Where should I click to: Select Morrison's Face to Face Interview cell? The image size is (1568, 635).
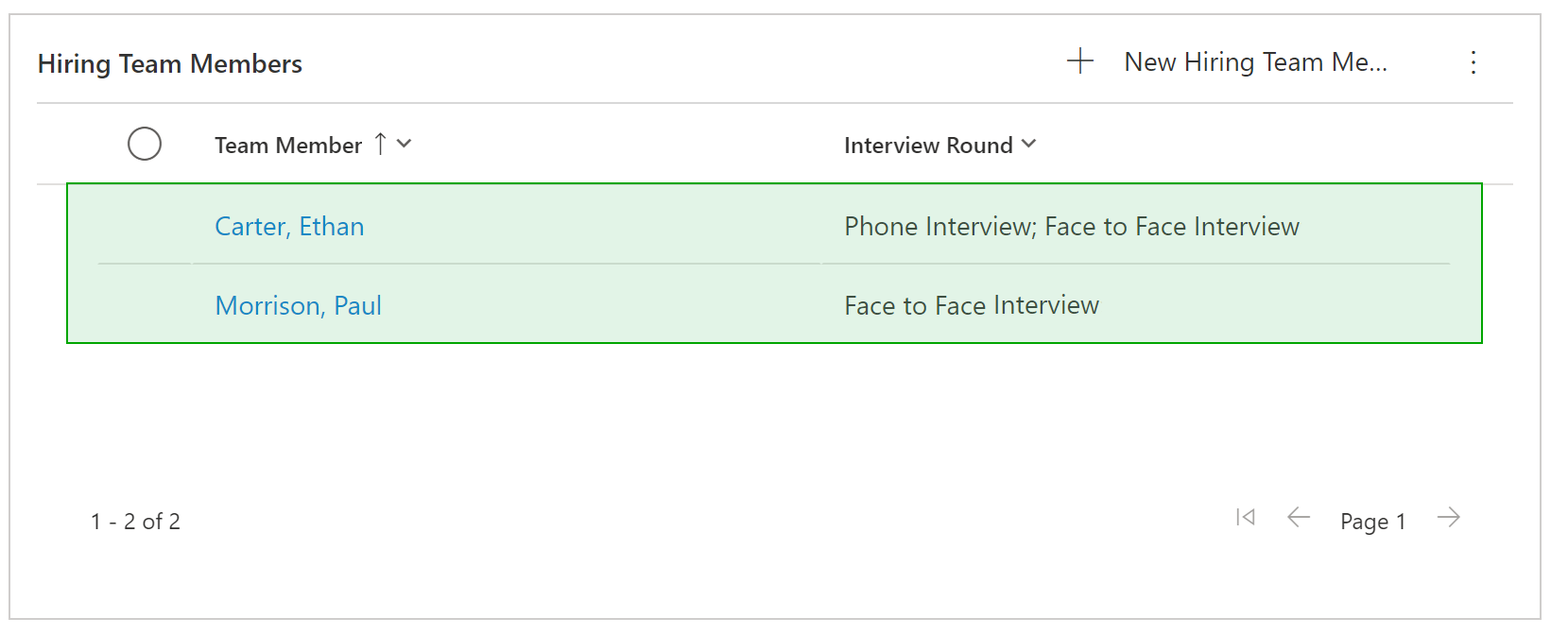point(972,305)
